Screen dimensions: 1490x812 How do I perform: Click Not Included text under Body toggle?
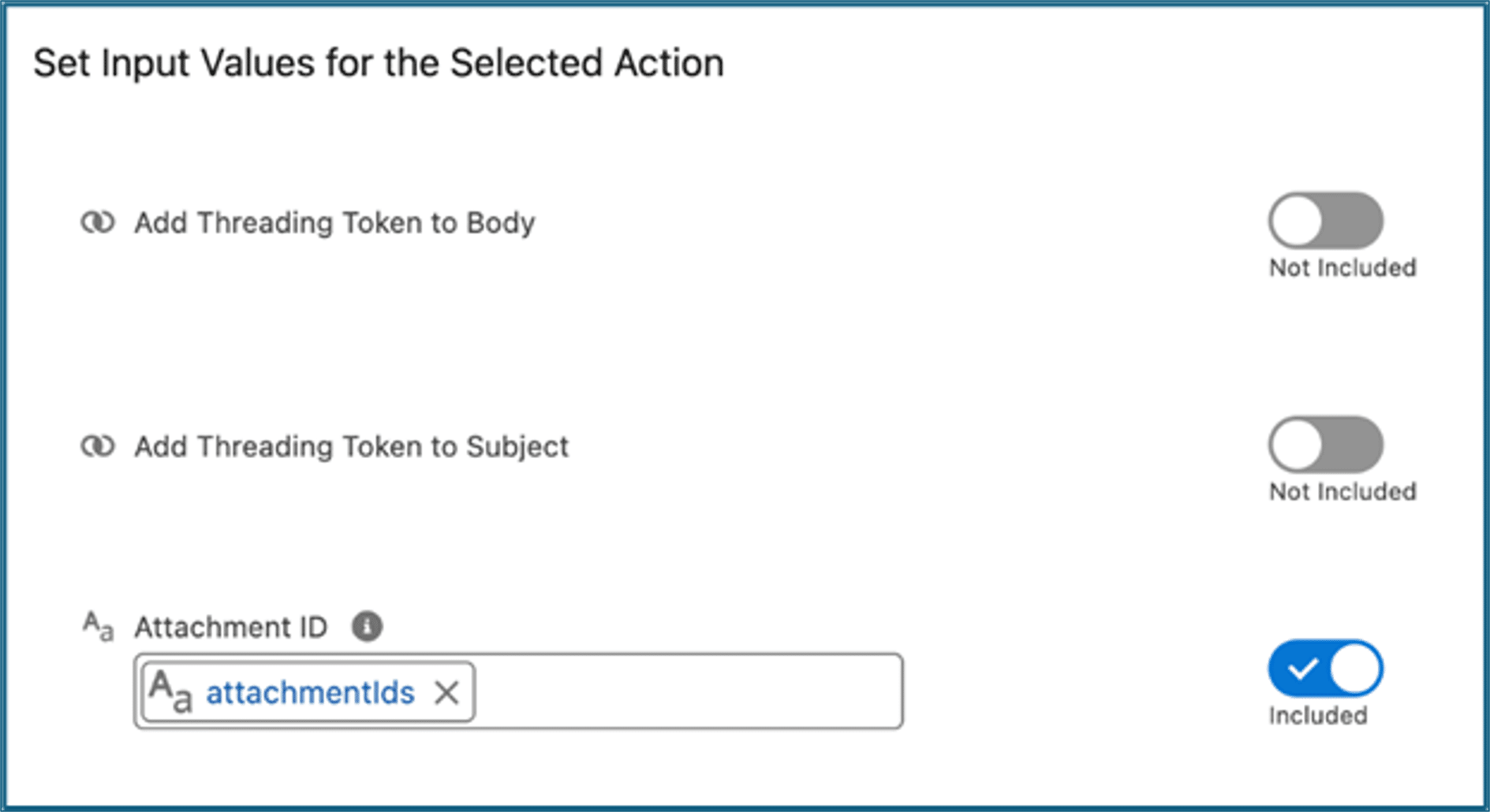pos(1342,268)
